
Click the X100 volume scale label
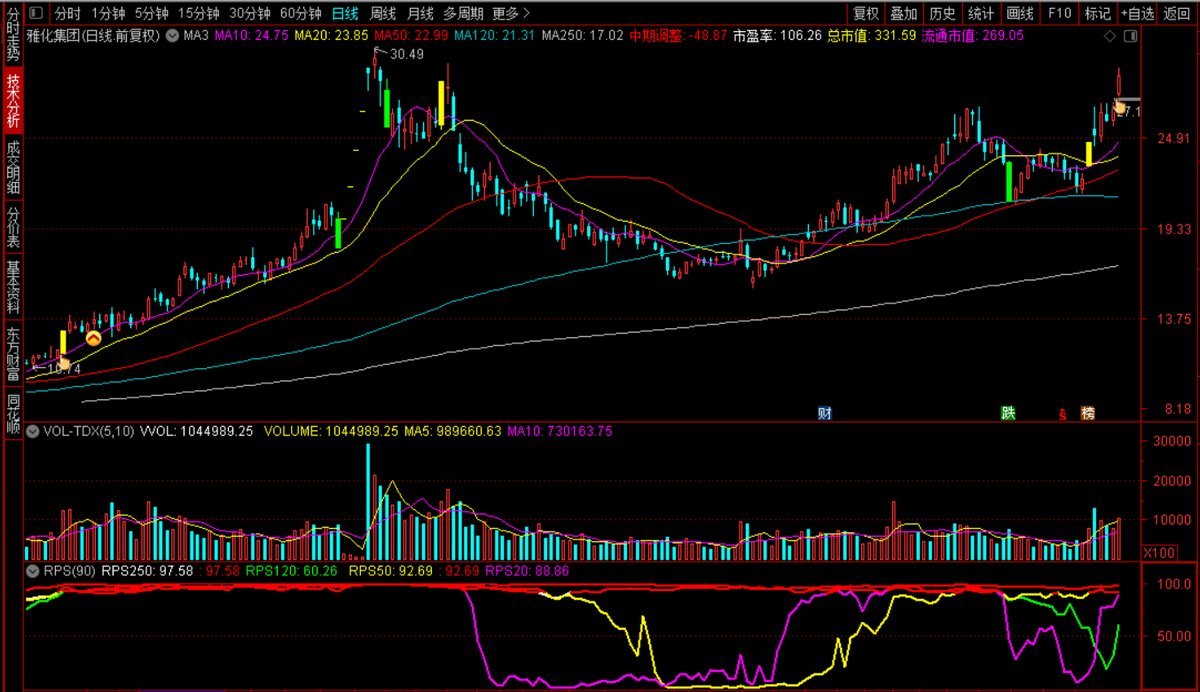[1159, 552]
